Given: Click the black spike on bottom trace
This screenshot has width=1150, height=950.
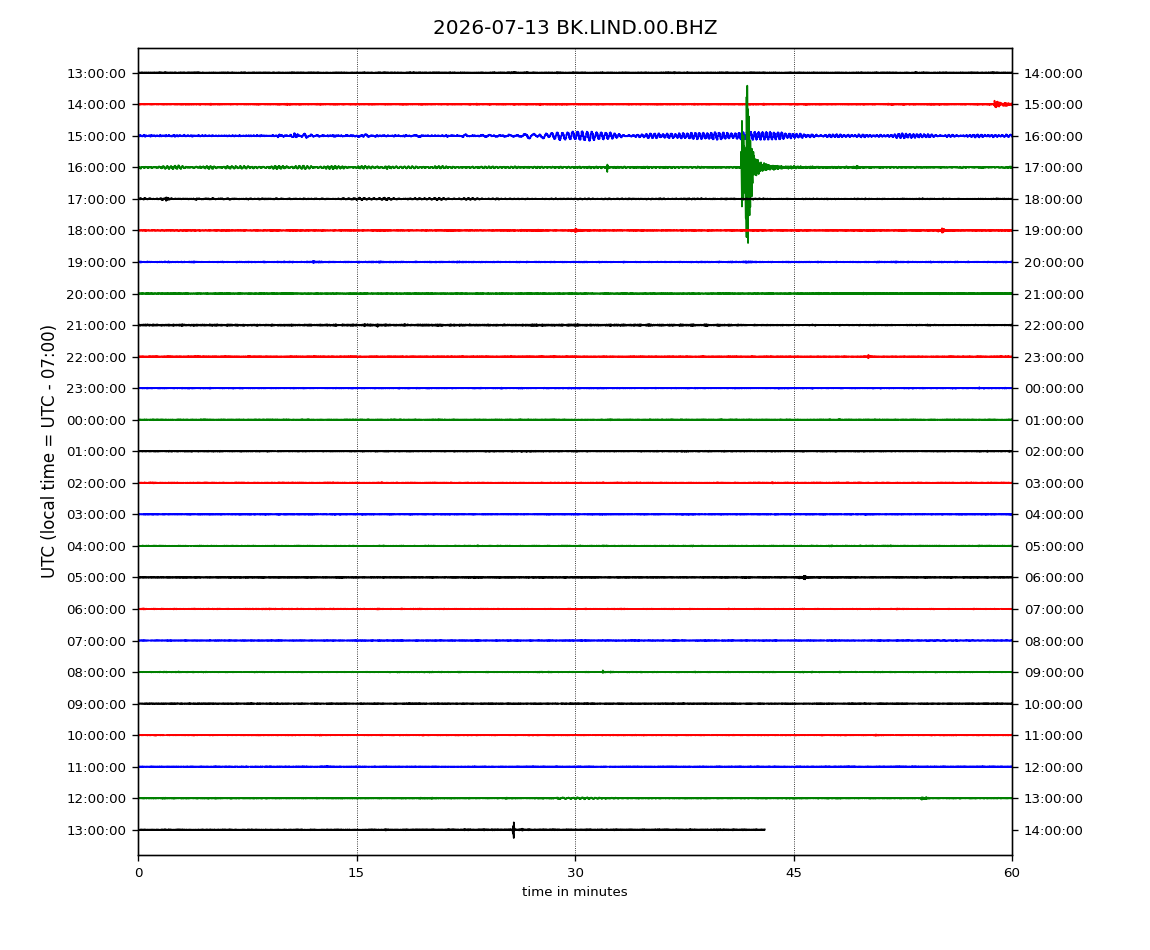Looking at the screenshot, I should coord(513,830).
